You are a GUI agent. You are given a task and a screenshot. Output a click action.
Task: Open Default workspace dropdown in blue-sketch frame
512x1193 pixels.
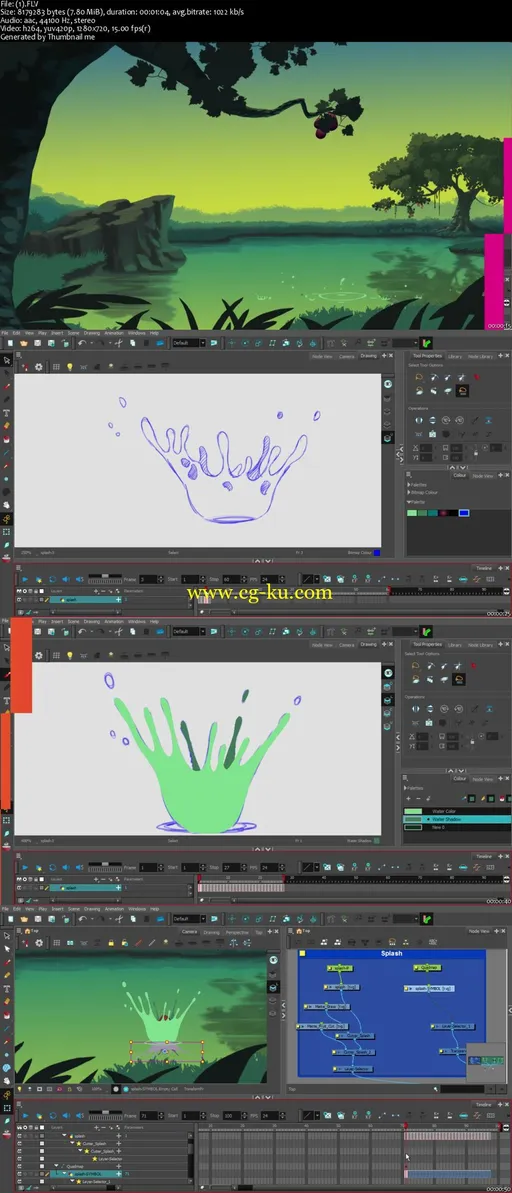click(189, 343)
